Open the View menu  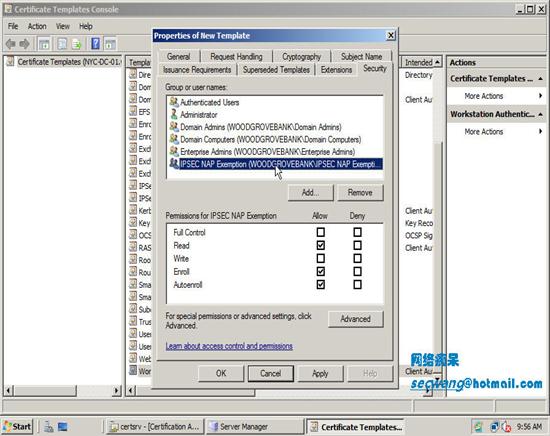[x=63, y=26]
